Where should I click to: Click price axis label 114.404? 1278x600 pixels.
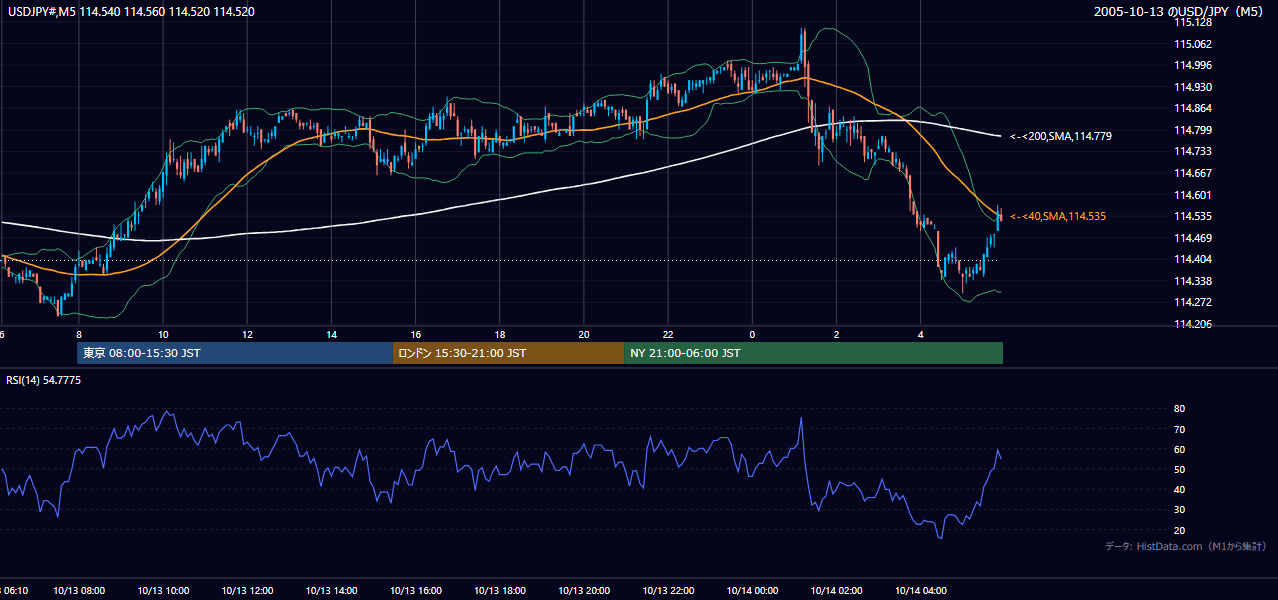coord(1192,259)
